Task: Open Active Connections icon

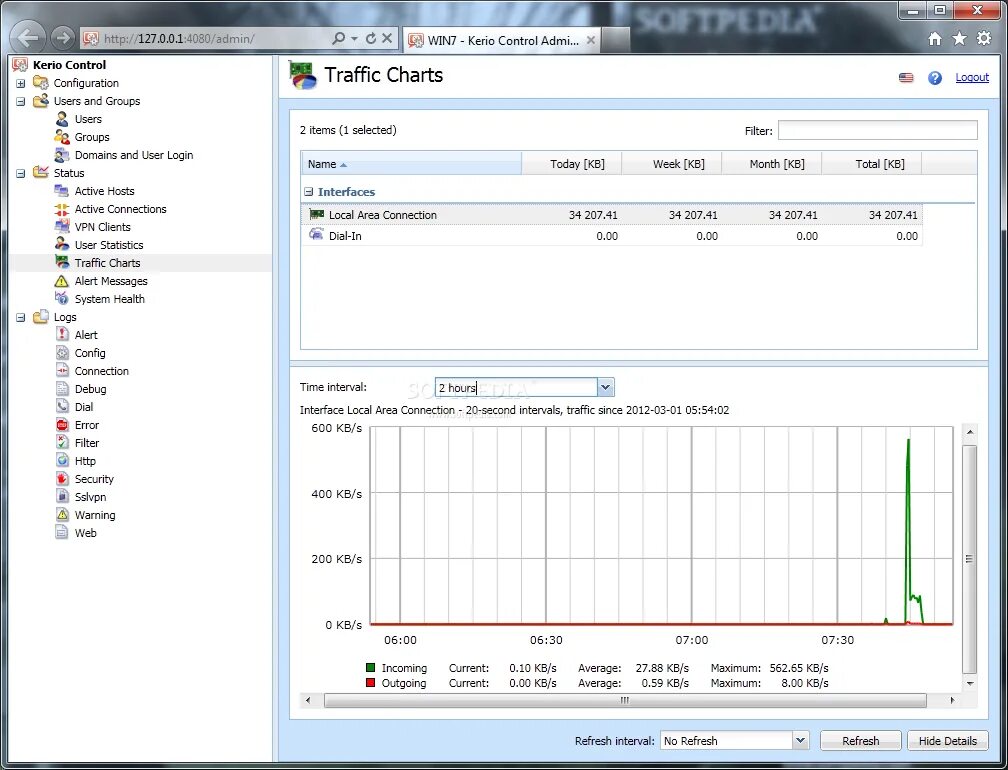Action: (62, 209)
